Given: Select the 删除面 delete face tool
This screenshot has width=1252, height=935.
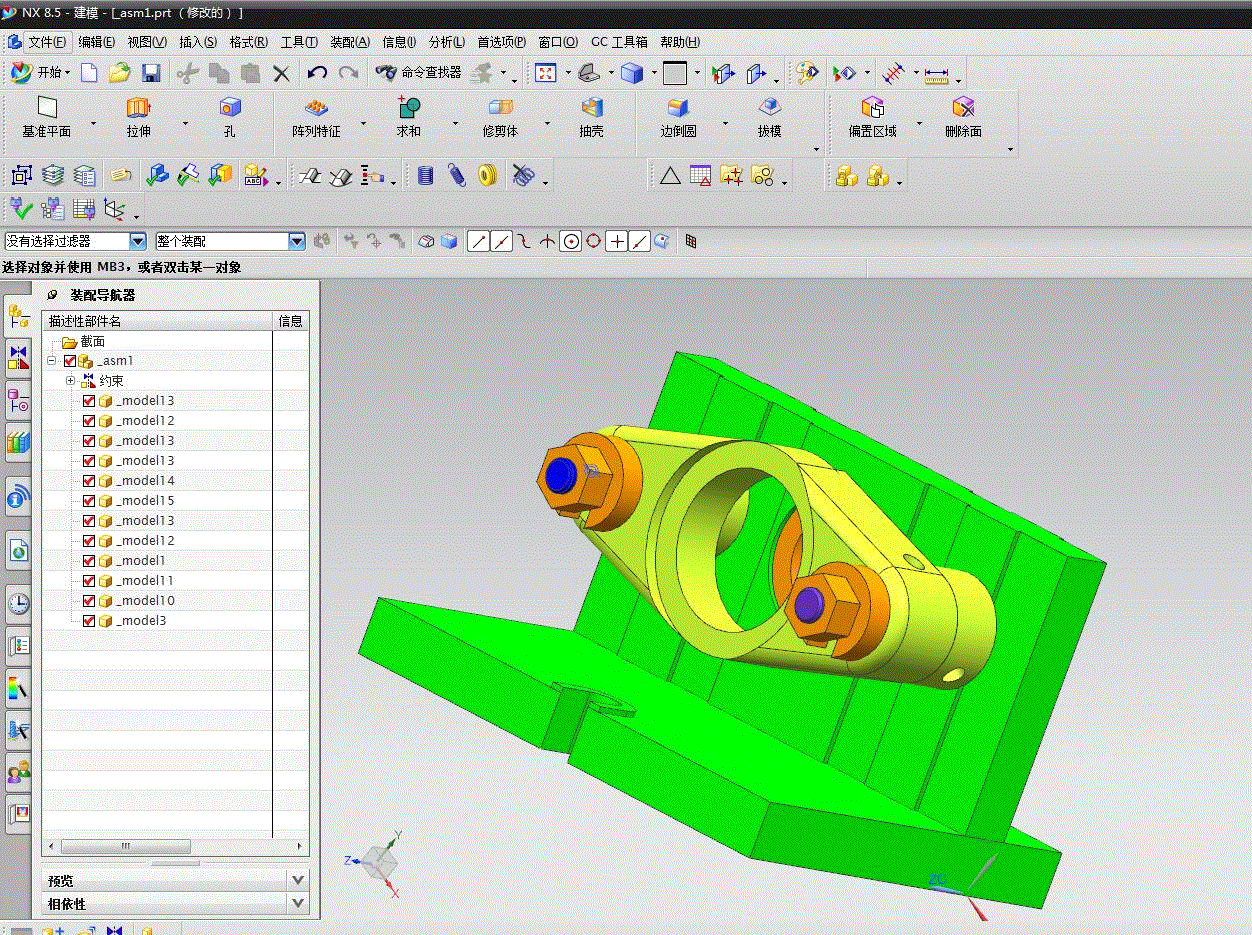Looking at the screenshot, I should (963, 118).
